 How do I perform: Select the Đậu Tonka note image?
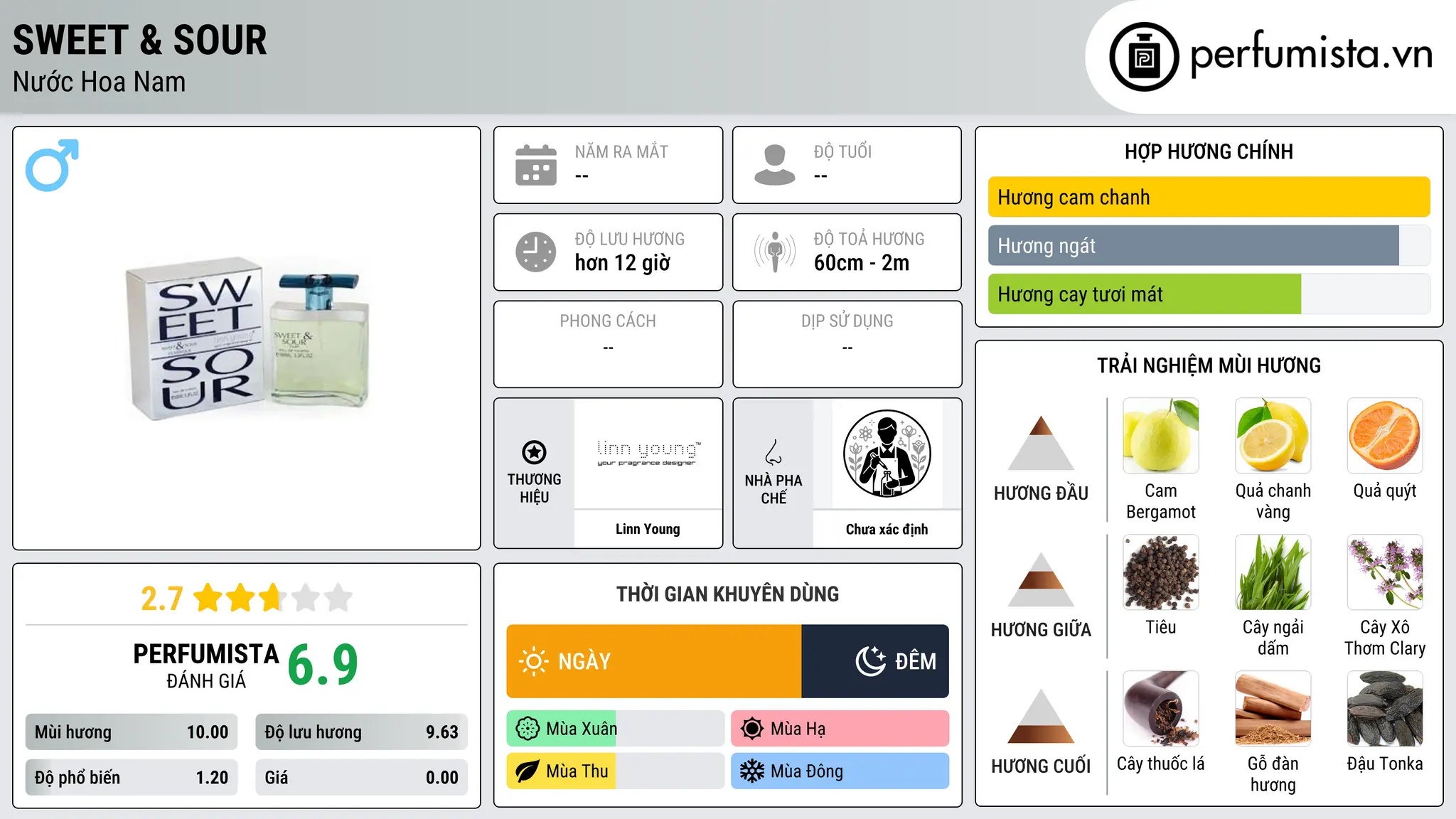[1385, 709]
